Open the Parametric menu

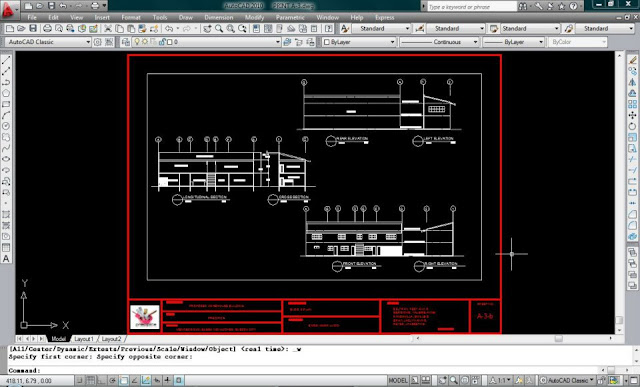[x=290, y=18]
